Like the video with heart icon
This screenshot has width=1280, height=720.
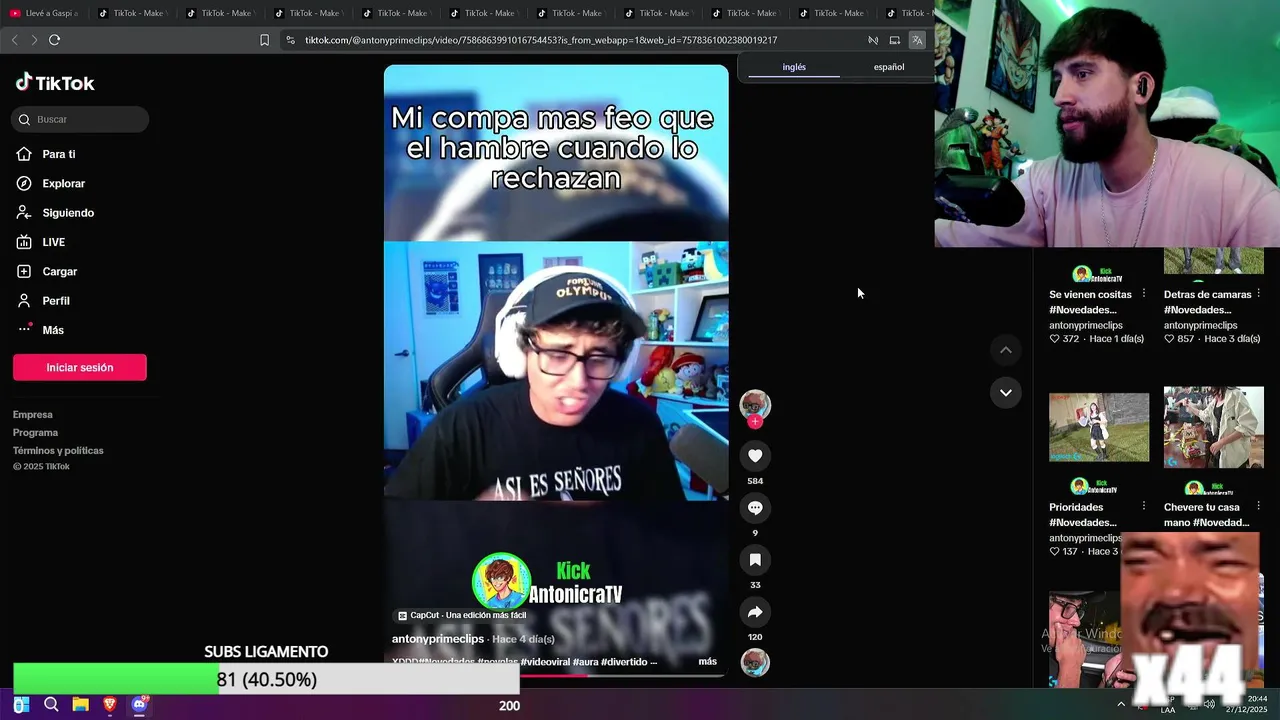pyautogui.click(x=755, y=455)
